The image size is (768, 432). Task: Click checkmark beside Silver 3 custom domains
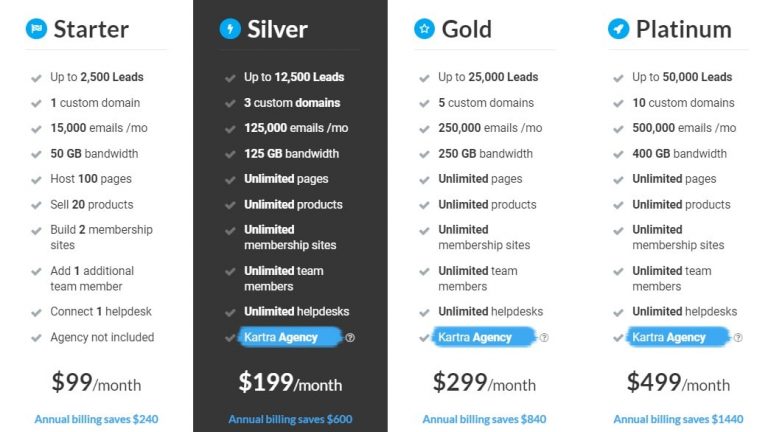[230, 103]
